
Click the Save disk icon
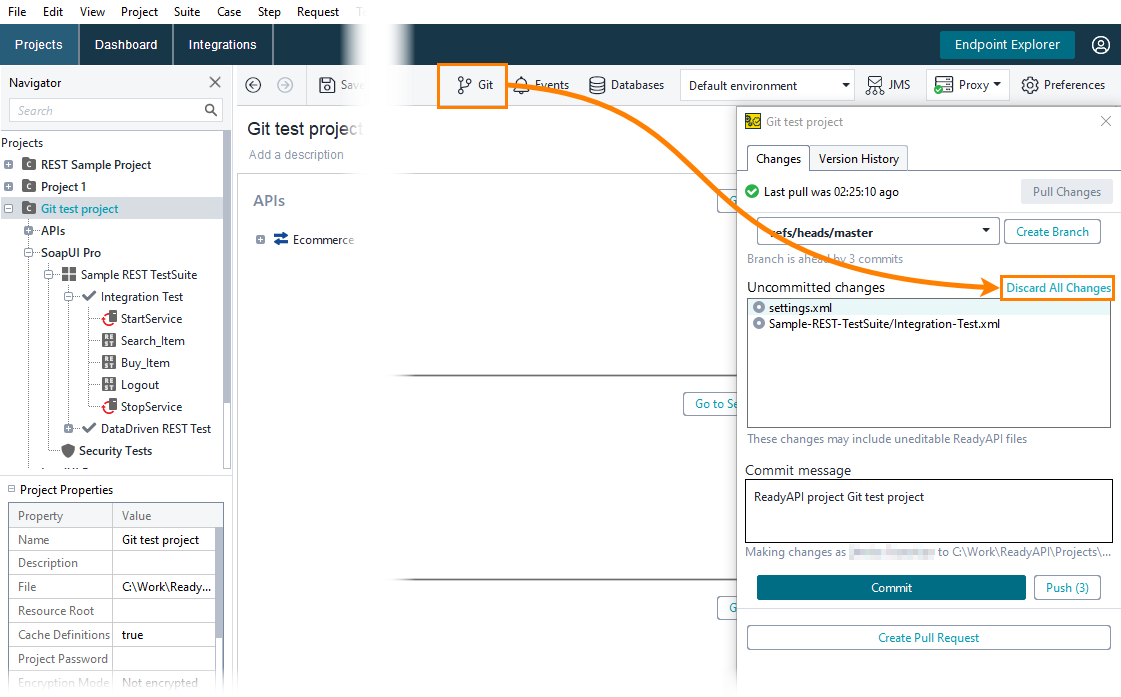tap(327, 85)
